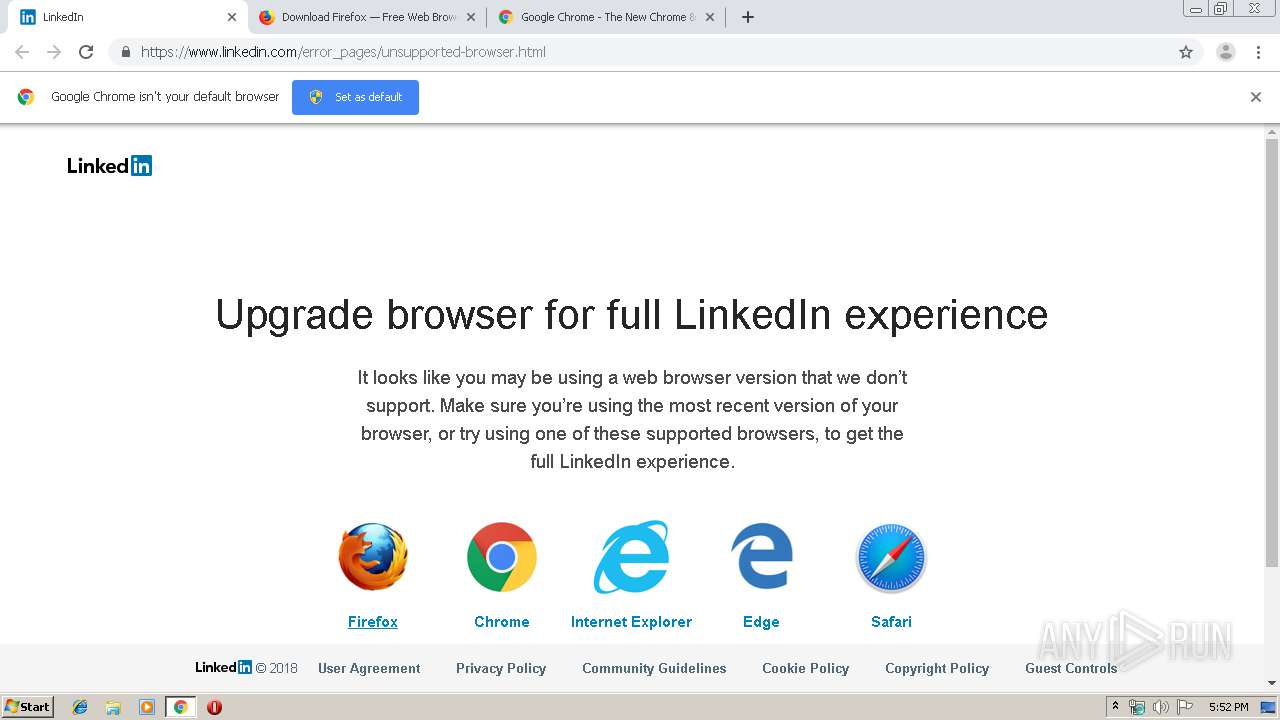Open the file explorer folder in taskbar
This screenshot has width=1280, height=720.
click(113, 707)
